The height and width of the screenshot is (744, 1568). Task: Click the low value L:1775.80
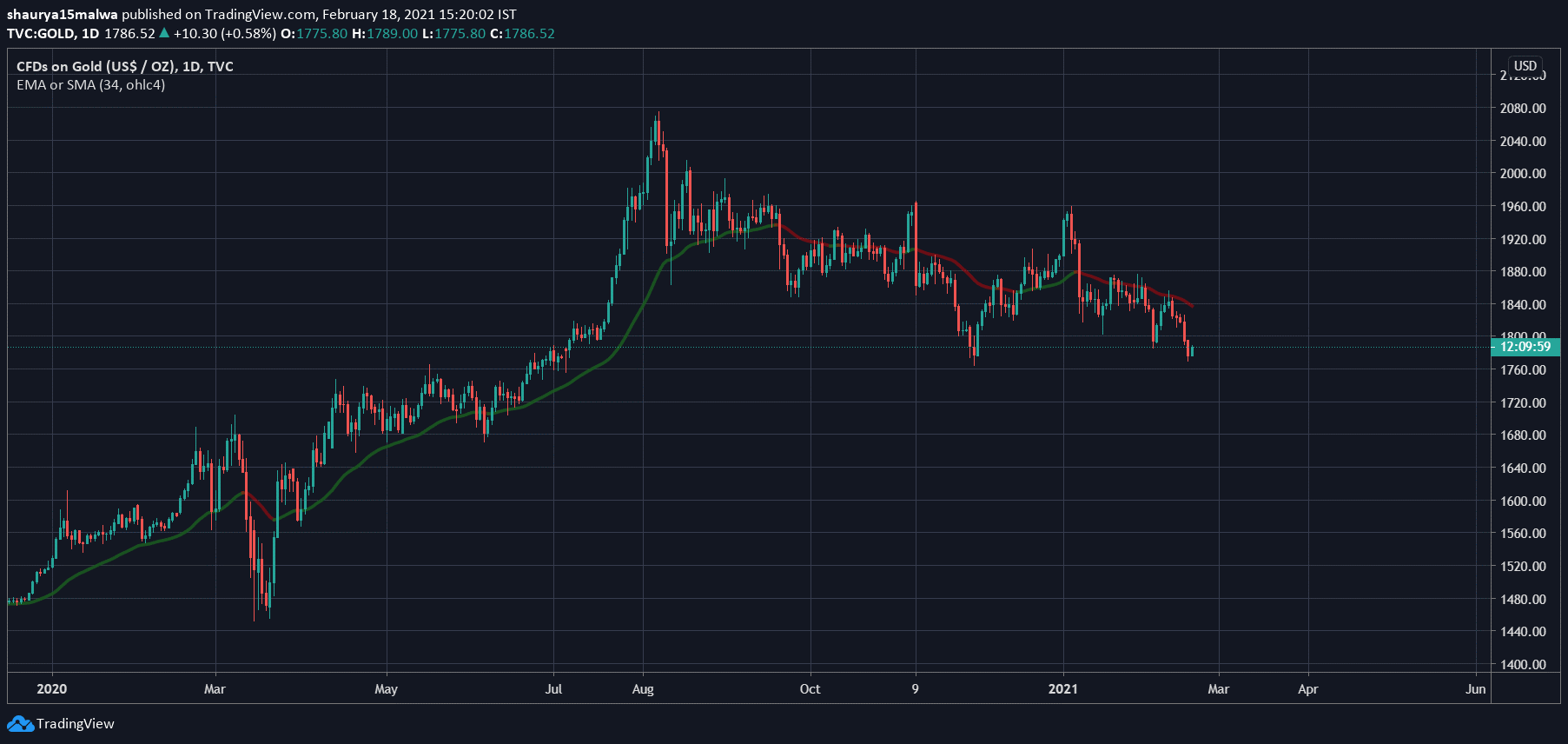454,34
